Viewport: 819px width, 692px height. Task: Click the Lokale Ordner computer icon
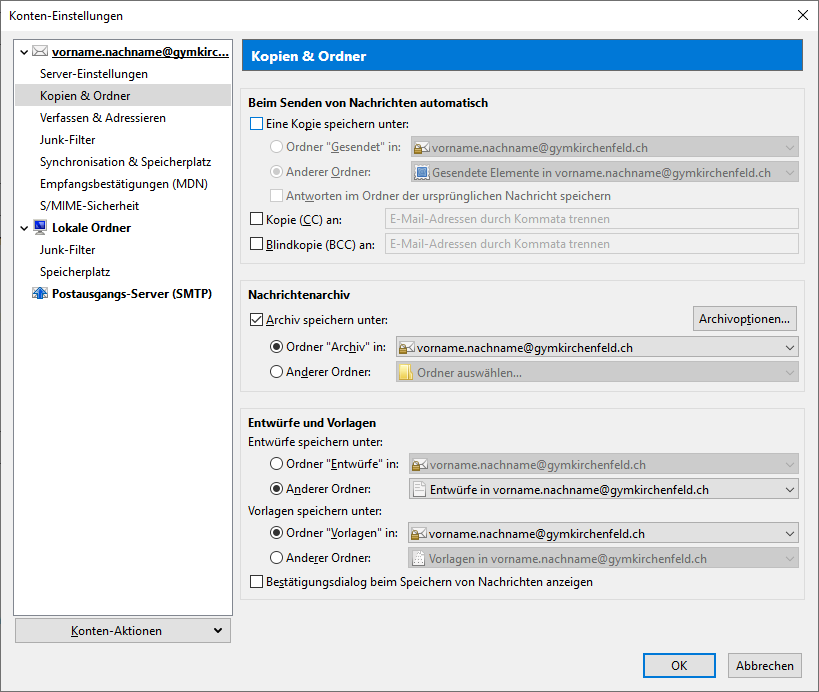(40, 227)
